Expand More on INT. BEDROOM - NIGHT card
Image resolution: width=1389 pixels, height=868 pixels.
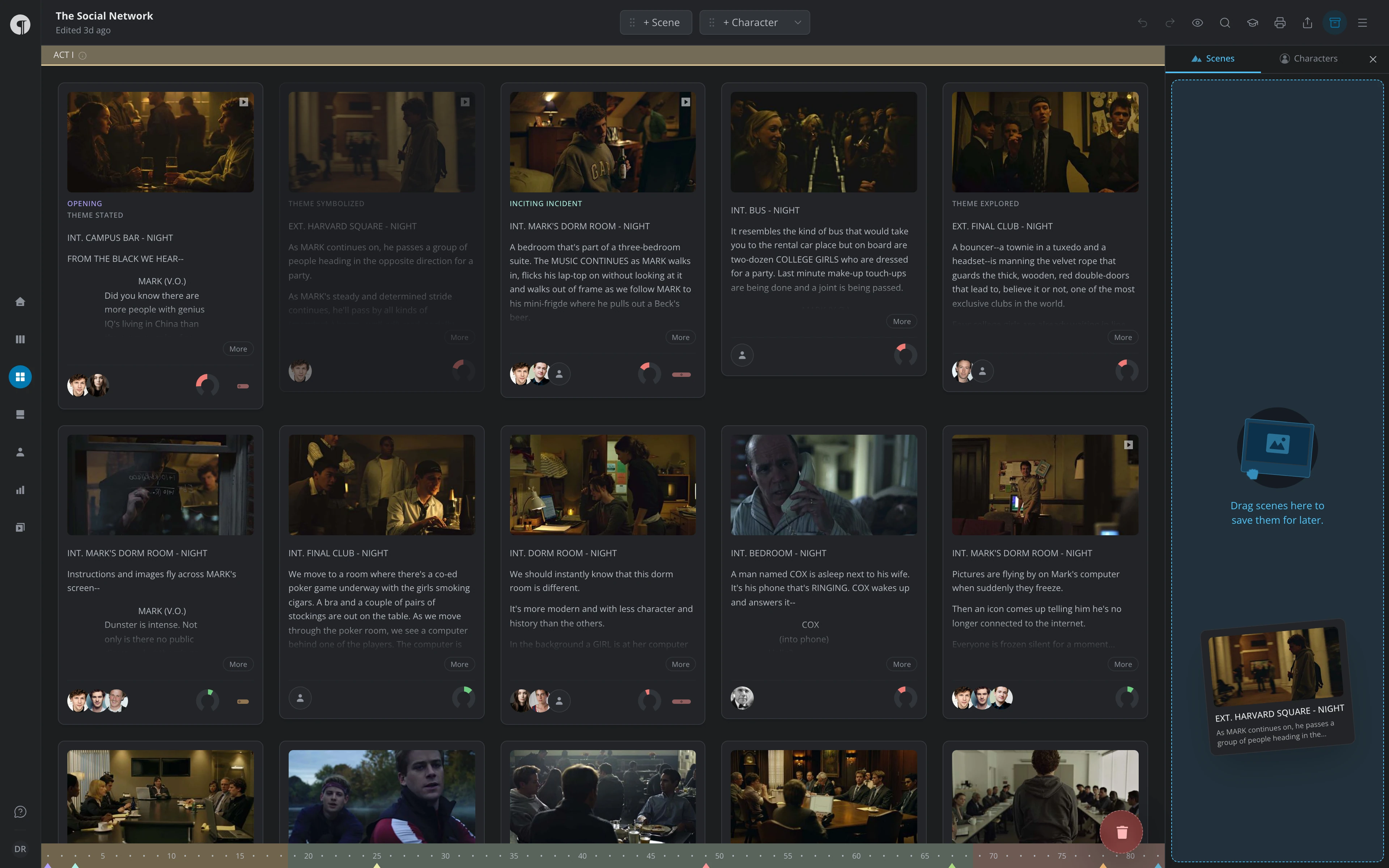coord(902,664)
